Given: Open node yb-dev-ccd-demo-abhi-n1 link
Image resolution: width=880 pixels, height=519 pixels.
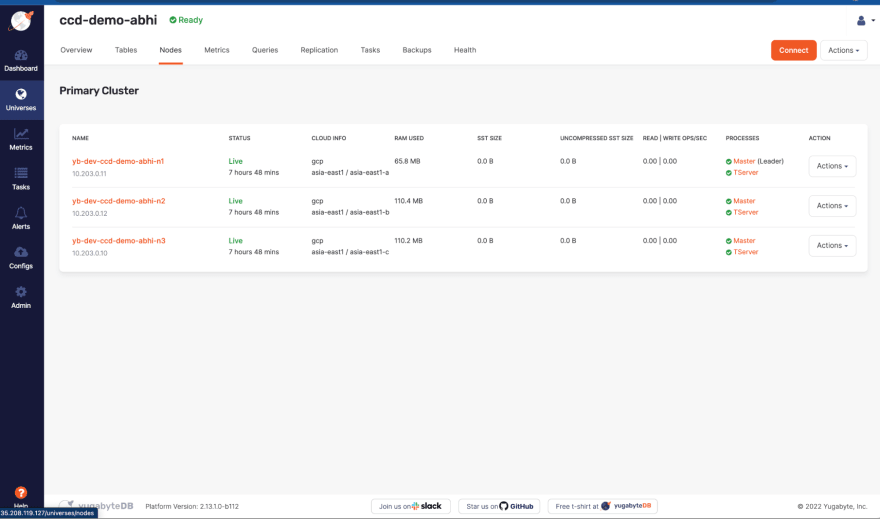Looking at the screenshot, I should (x=118, y=161).
